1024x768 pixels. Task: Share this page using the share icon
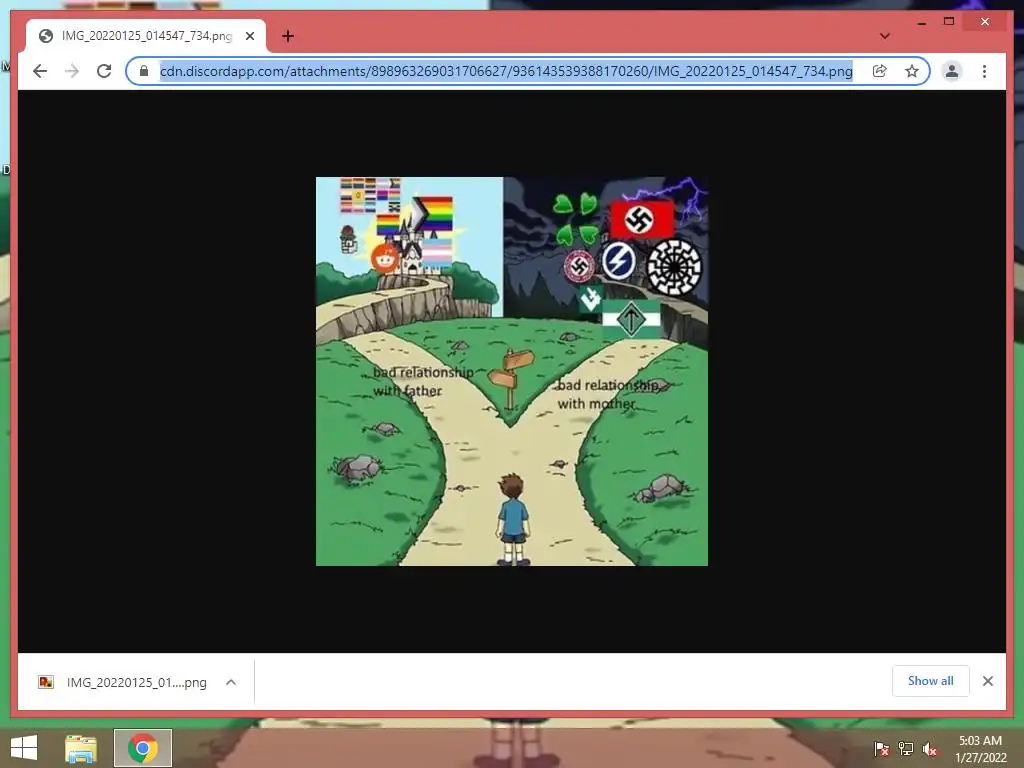point(880,71)
